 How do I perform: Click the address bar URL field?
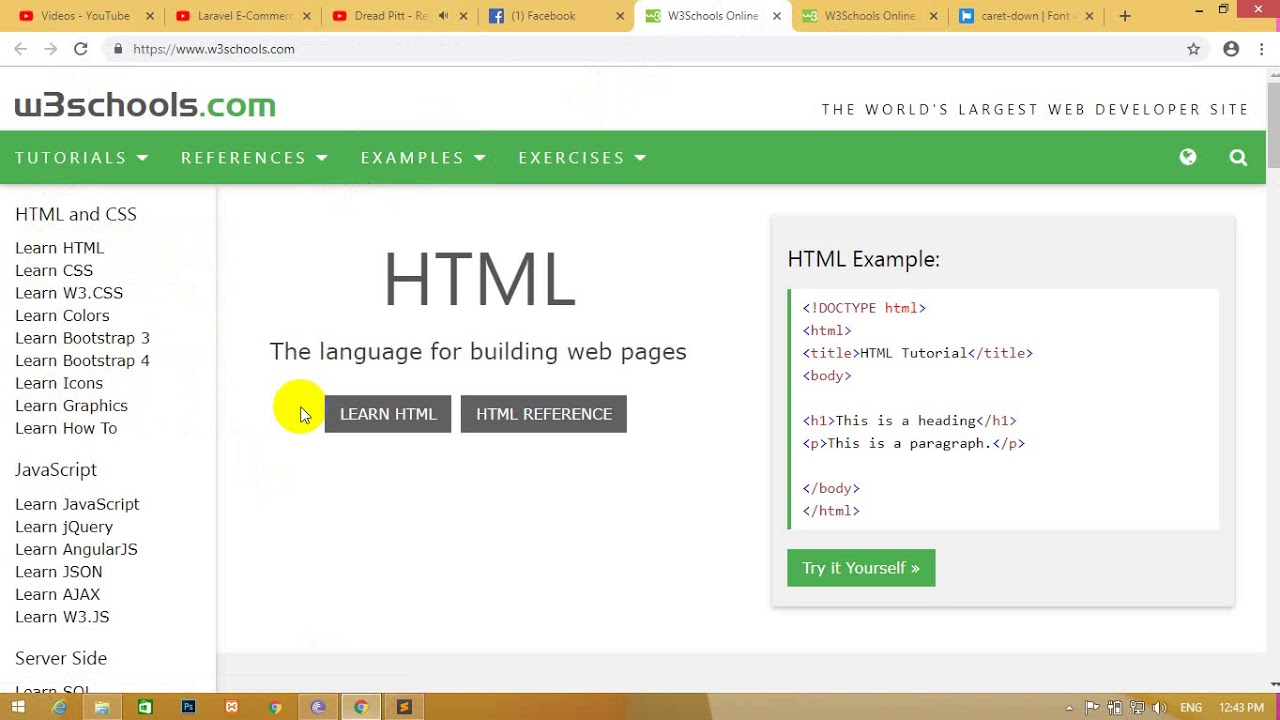pyautogui.click(x=640, y=48)
